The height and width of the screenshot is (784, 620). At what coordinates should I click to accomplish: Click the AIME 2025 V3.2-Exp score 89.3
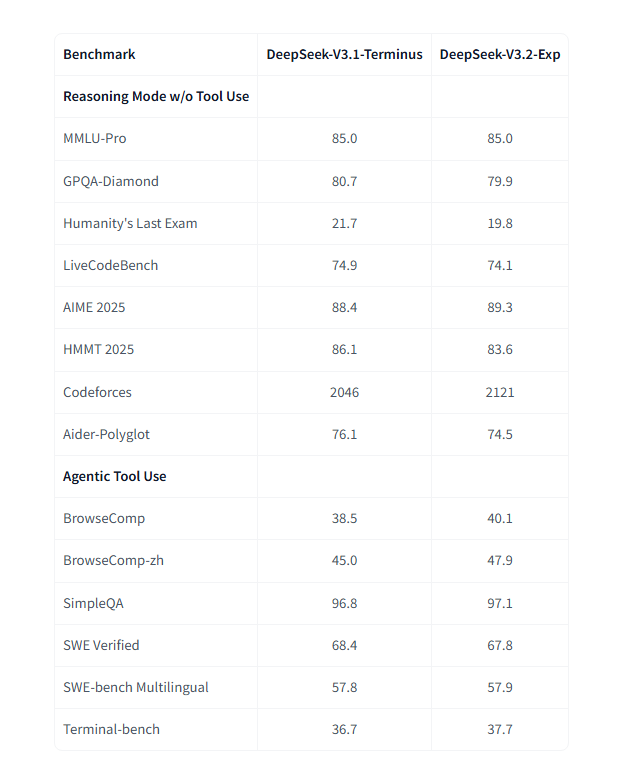(x=500, y=307)
